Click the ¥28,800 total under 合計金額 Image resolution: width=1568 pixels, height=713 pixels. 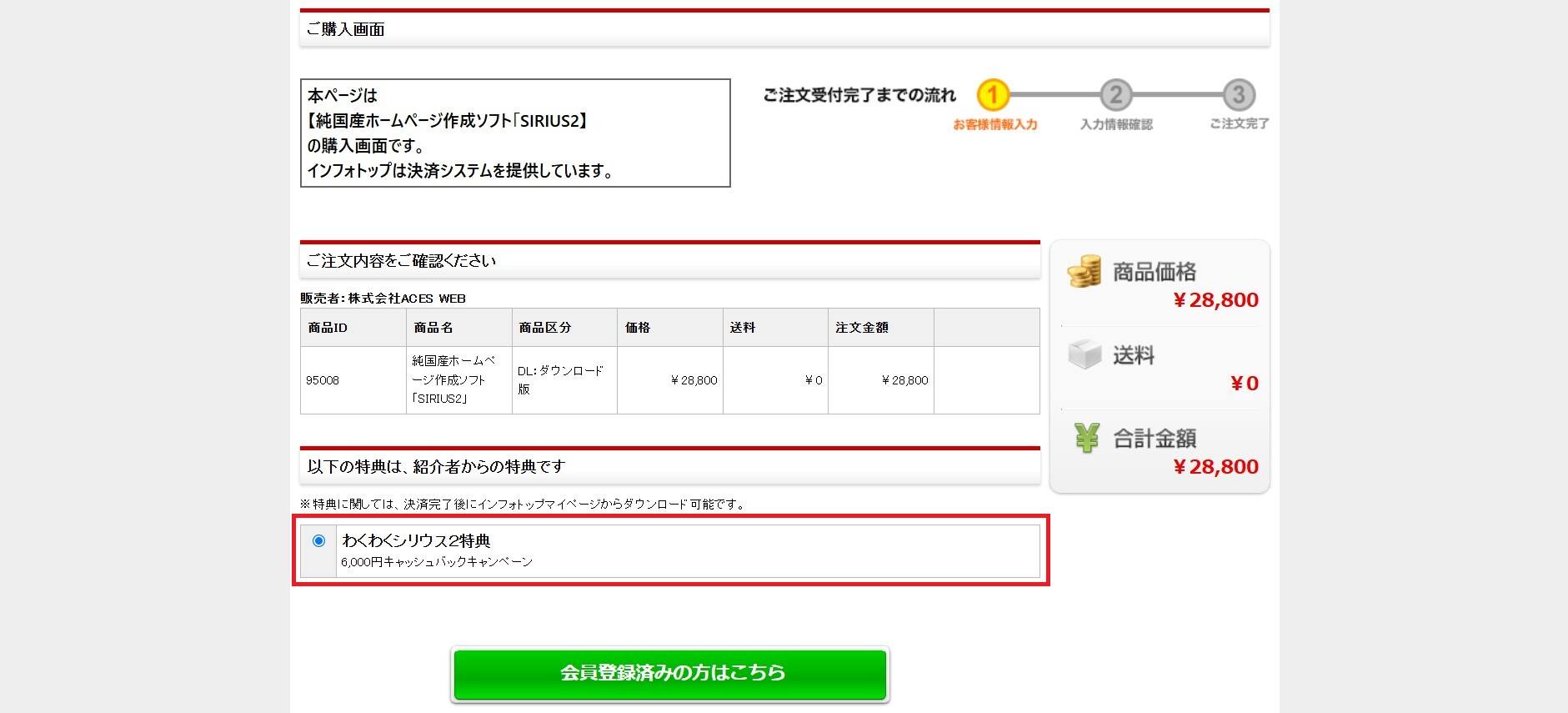click(x=1215, y=467)
